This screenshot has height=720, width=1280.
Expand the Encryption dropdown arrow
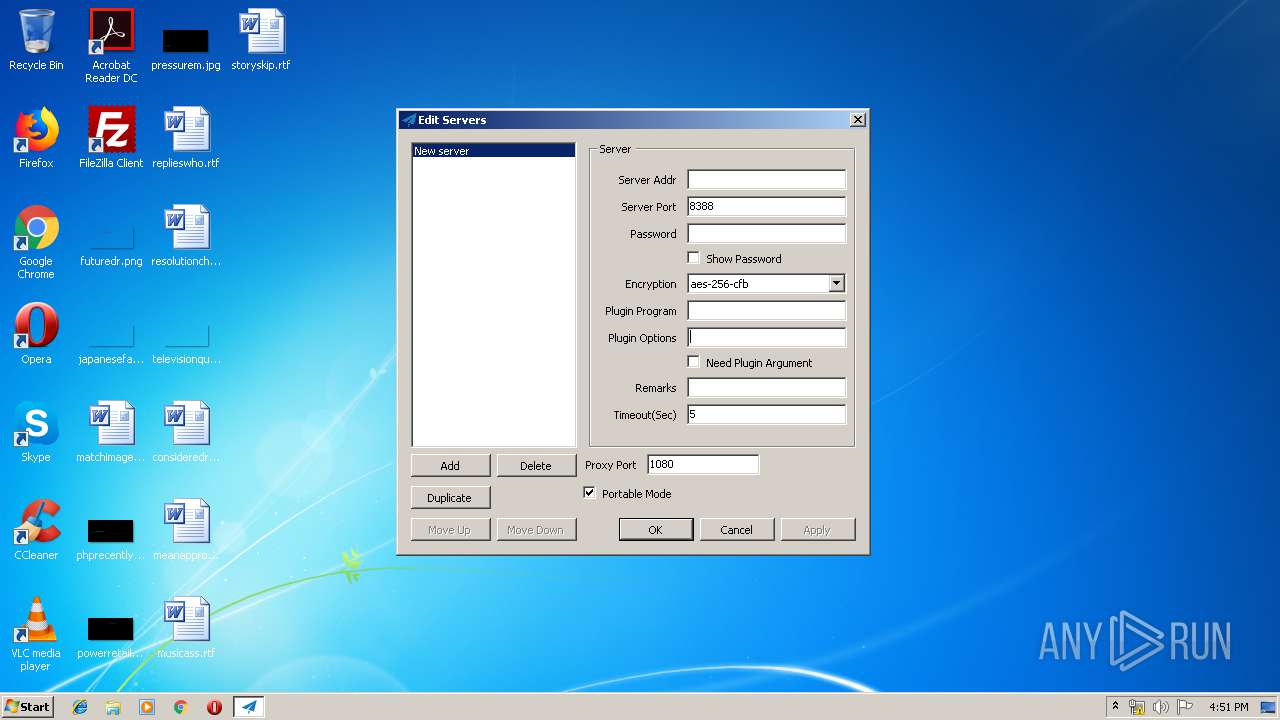[x=837, y=284]
